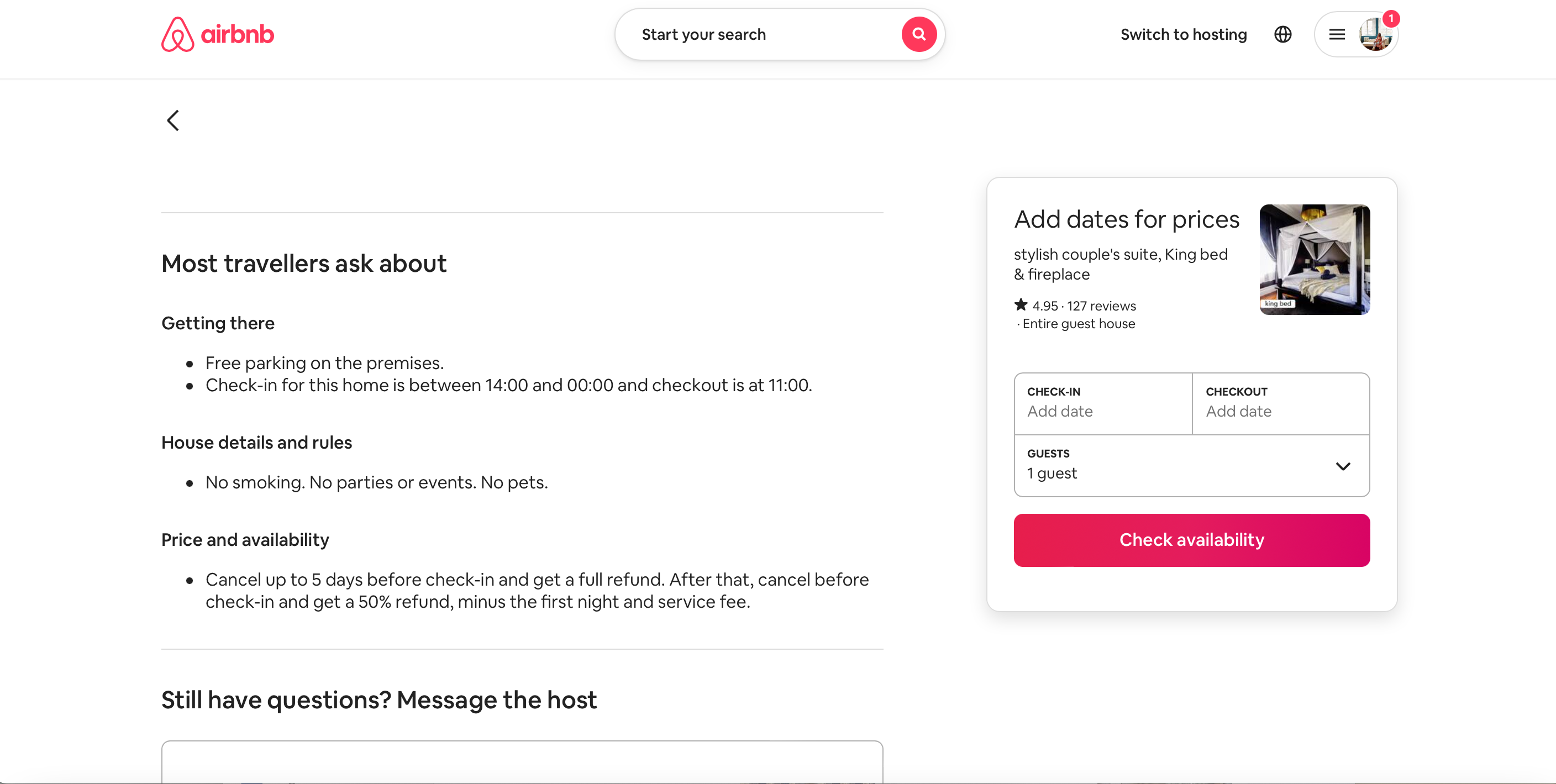
Task: Click the message host input box
Action: click(522, 767)
